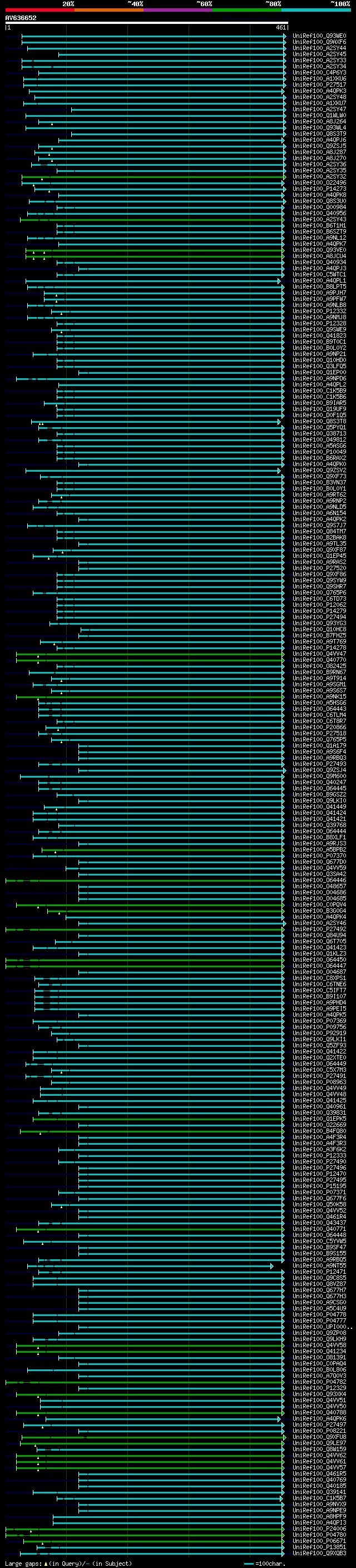Screen dimensions: 356x1568
Task: Click hit label UniRef100_A8JCU4
Action: (x=319, y=256)
